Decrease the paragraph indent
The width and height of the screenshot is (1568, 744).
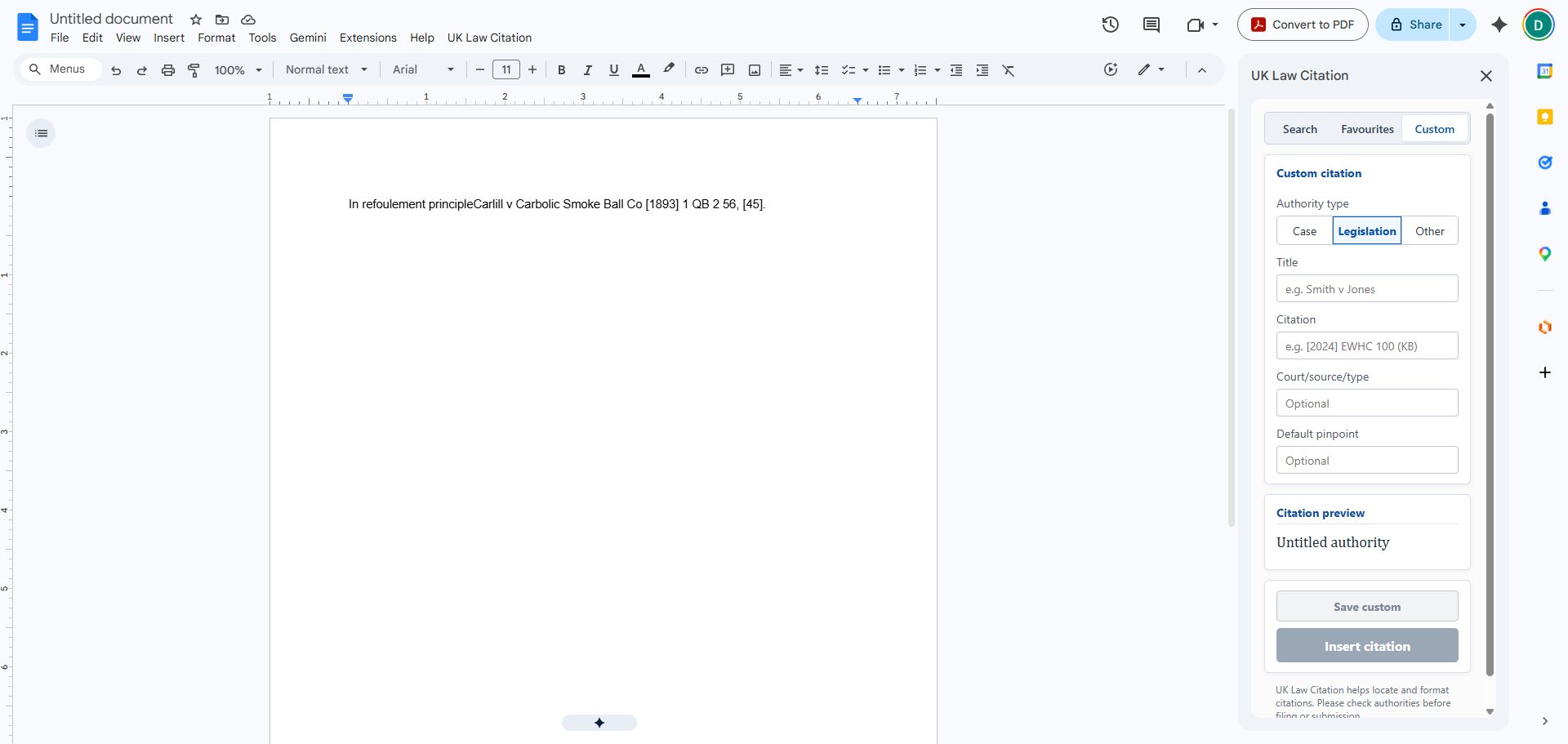(x=956, y=70)
